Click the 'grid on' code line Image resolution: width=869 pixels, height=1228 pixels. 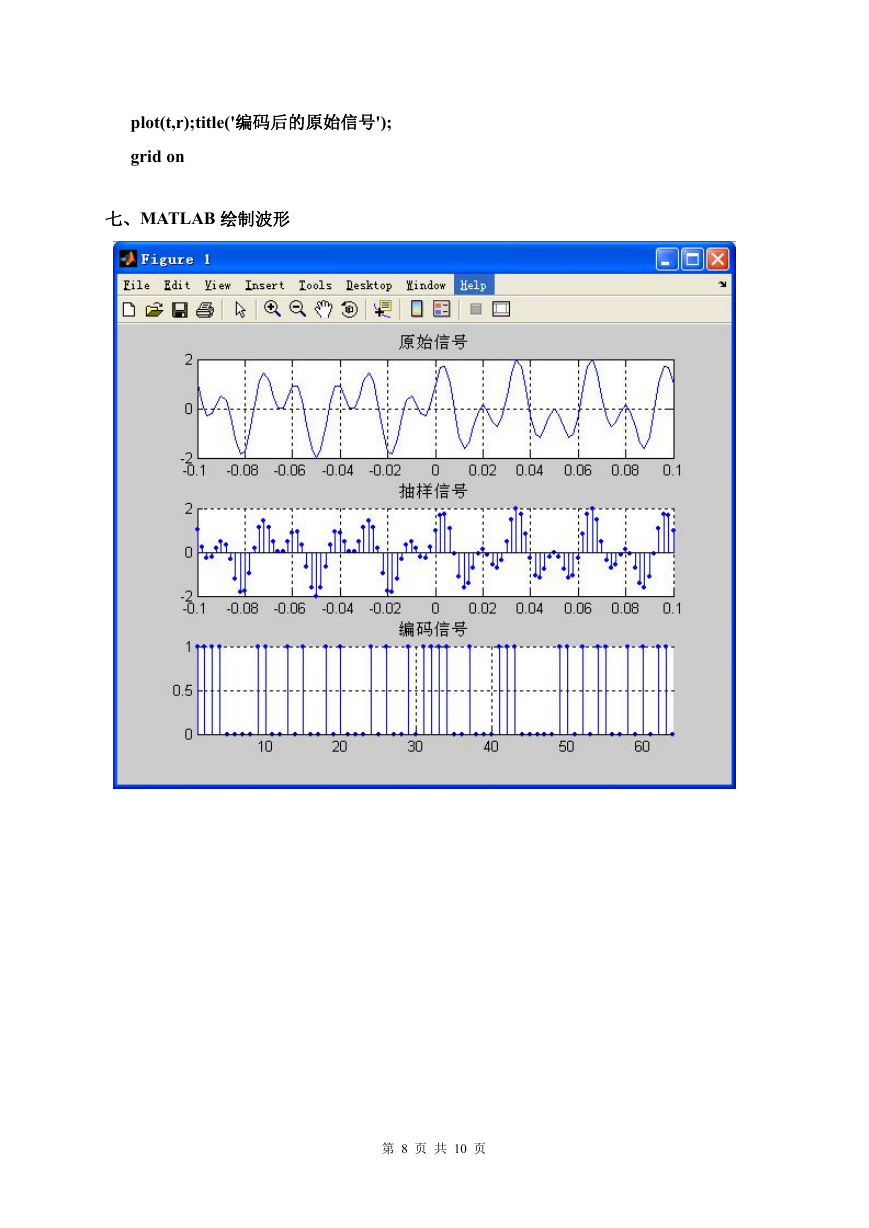coord(157,157)
